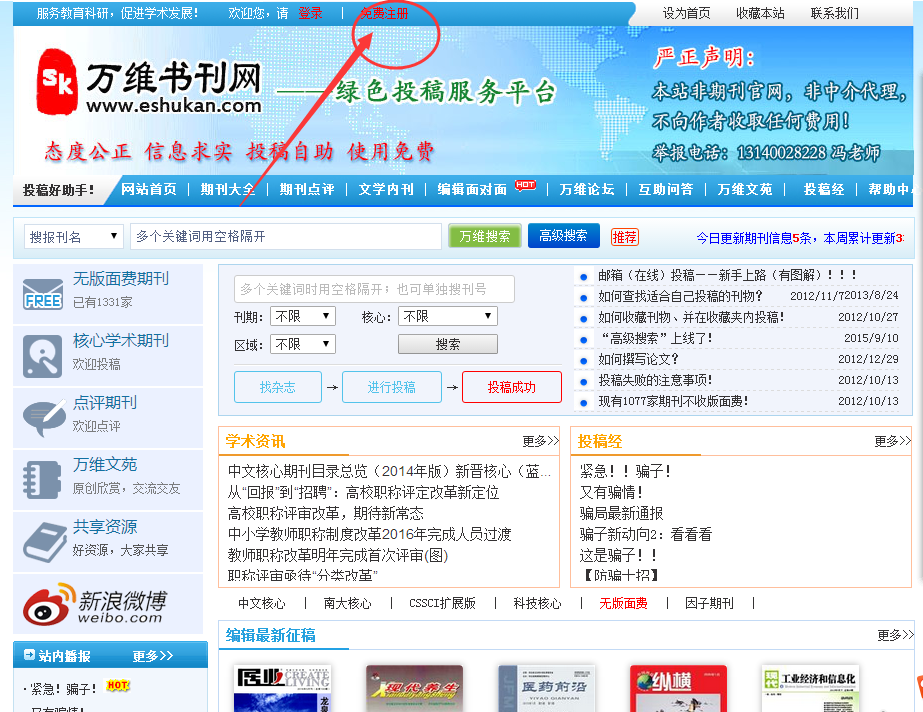Click the main keyword search input field

285,236
